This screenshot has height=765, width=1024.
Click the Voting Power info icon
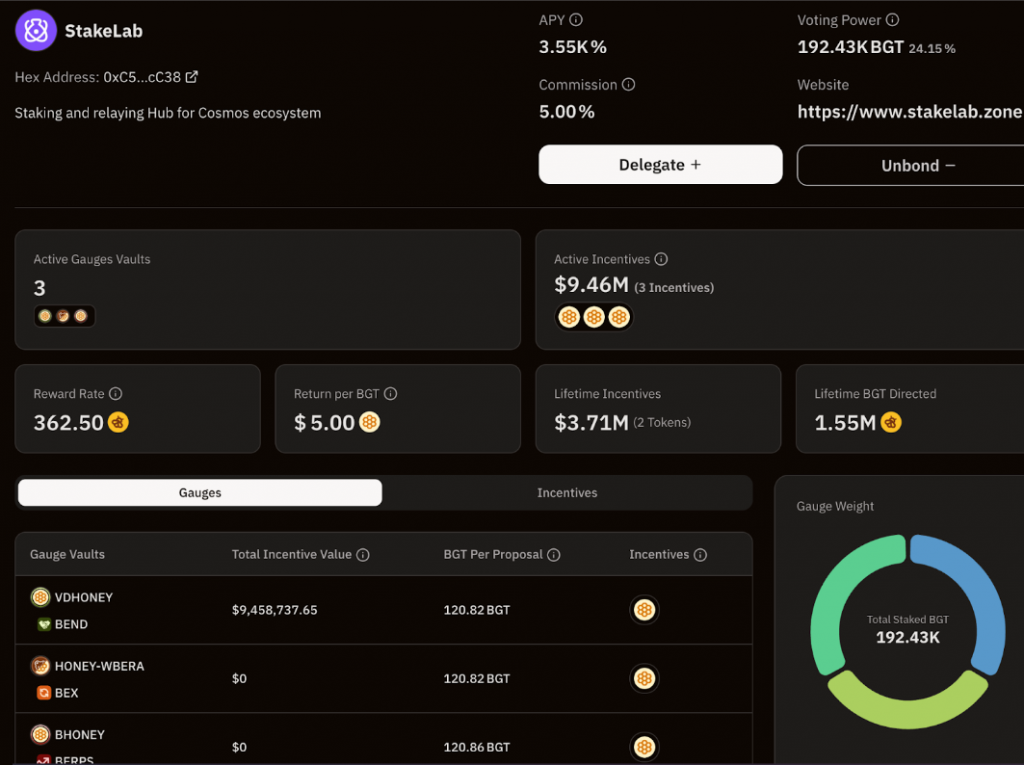[892, 20]
